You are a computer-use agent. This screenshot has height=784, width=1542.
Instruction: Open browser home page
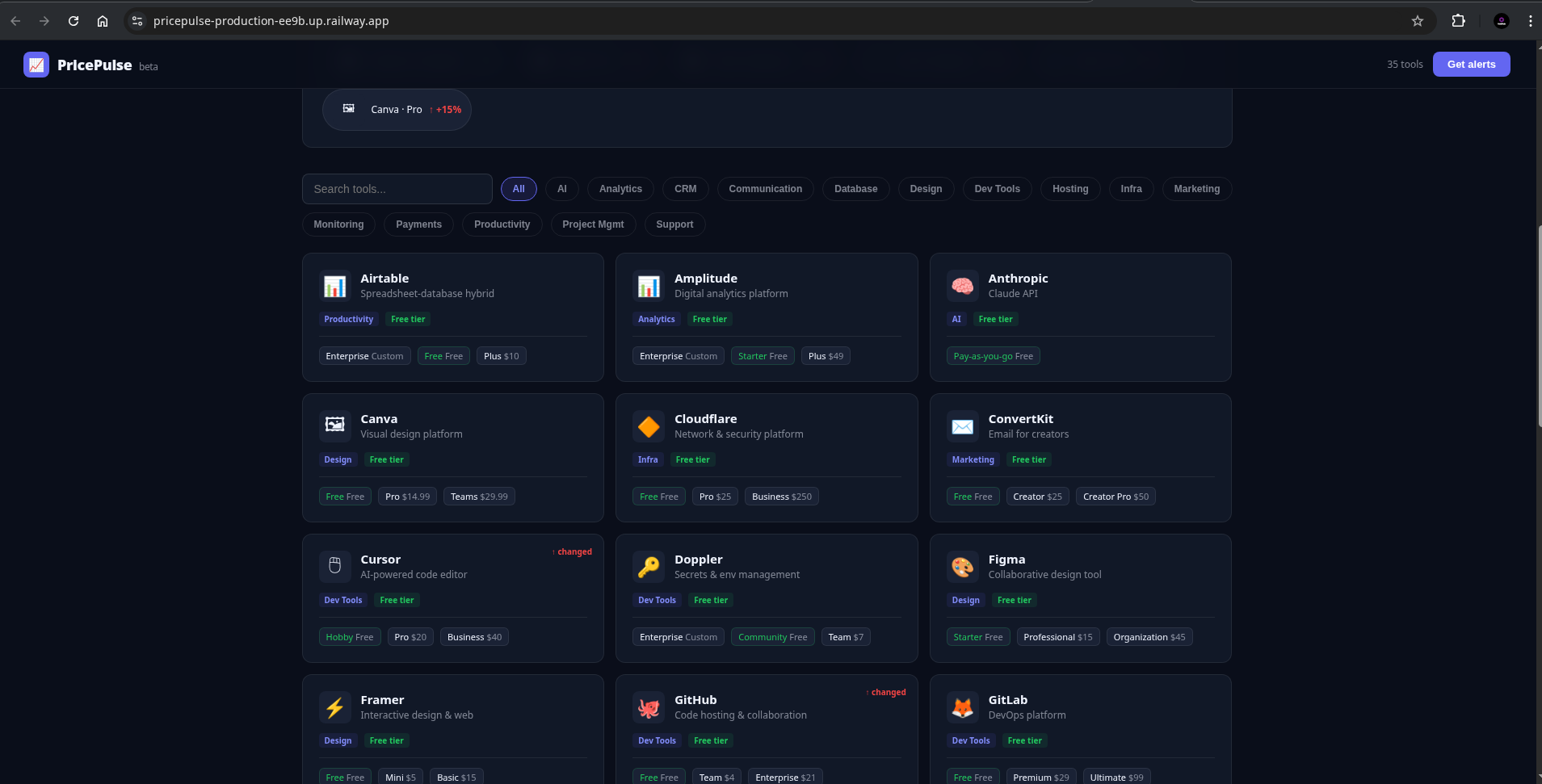pyautogui.click(x=103, y=21)
